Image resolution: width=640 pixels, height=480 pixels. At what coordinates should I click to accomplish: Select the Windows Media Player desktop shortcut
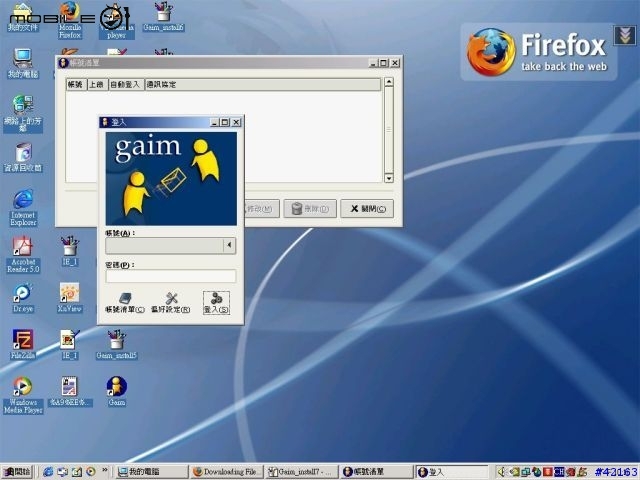[23, 395]
